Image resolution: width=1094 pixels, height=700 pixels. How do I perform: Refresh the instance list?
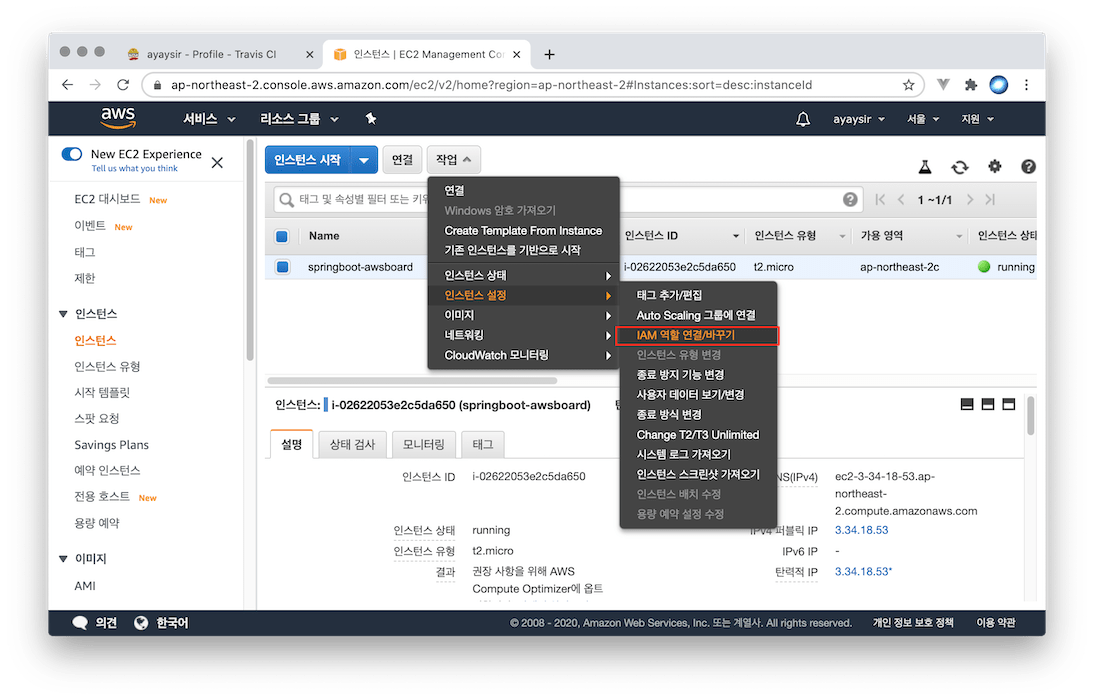(x=960, y=168)
